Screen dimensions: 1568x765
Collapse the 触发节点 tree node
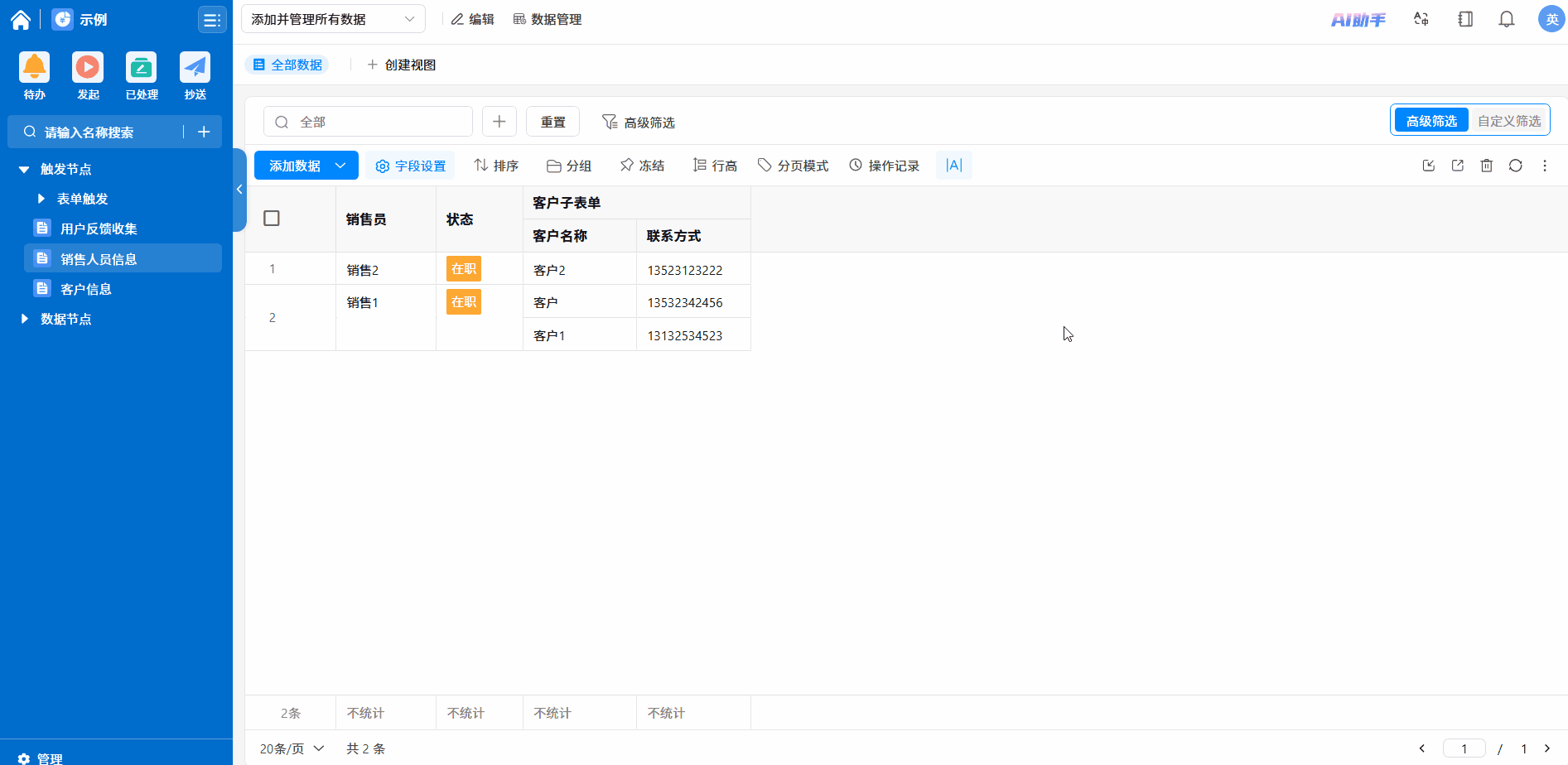coord(24,169)
